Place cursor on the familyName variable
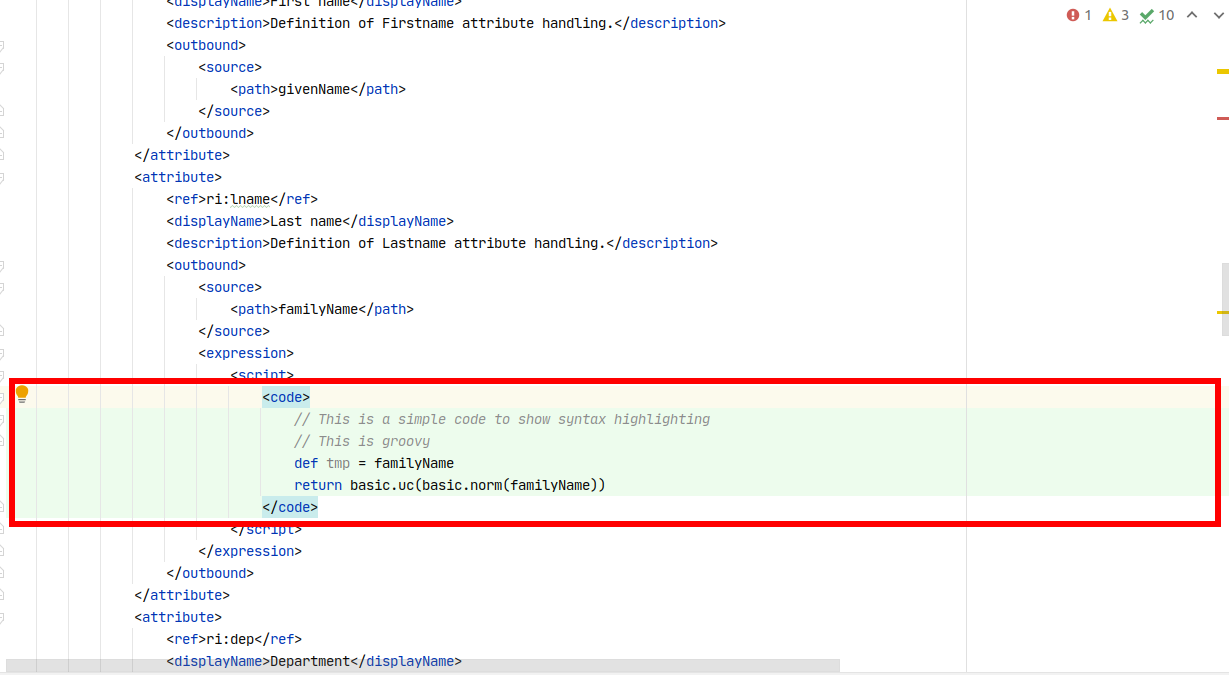 click(416, 463)
